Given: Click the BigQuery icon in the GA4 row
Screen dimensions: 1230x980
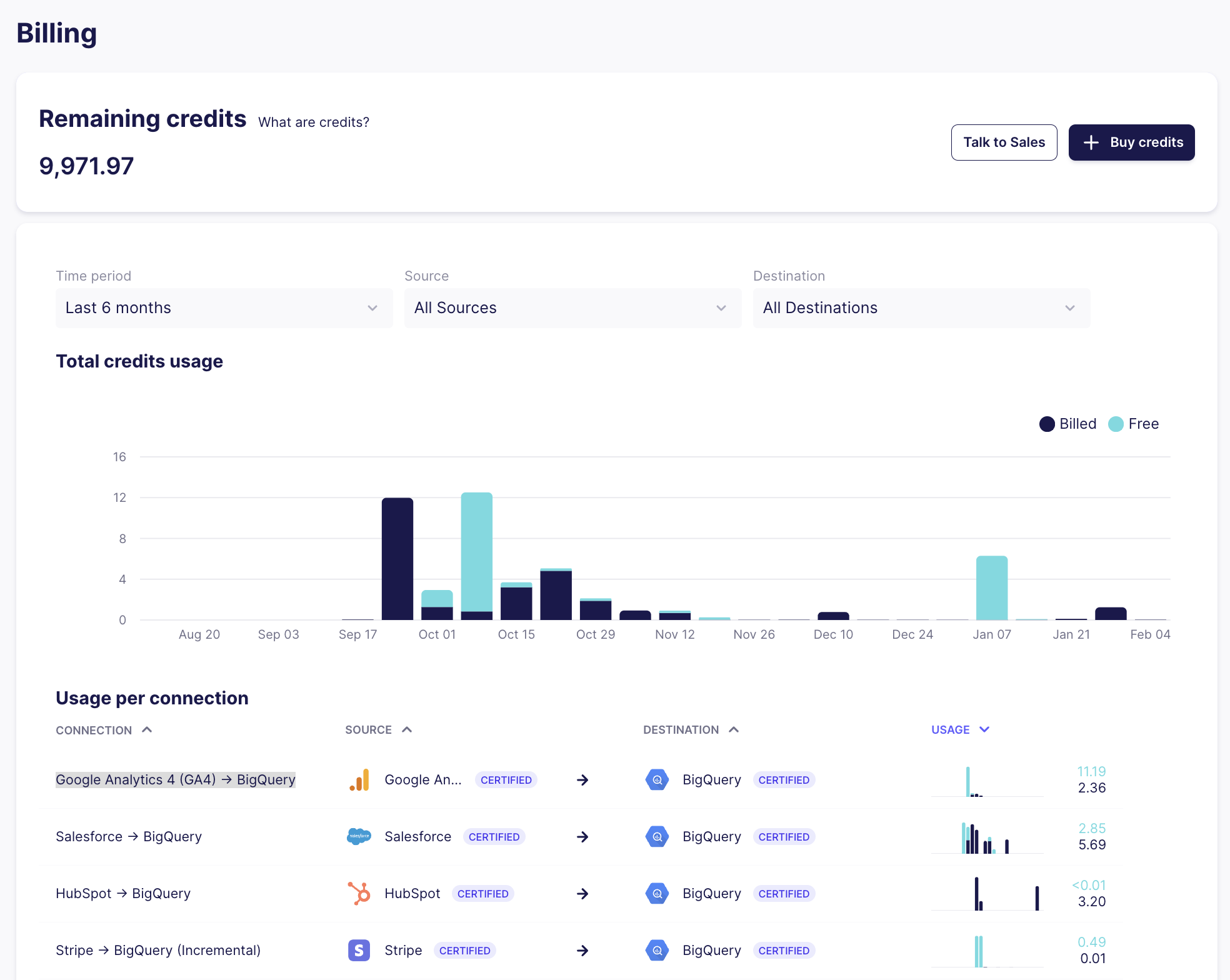Looking at the screenshot, I should tap(657, 779).
